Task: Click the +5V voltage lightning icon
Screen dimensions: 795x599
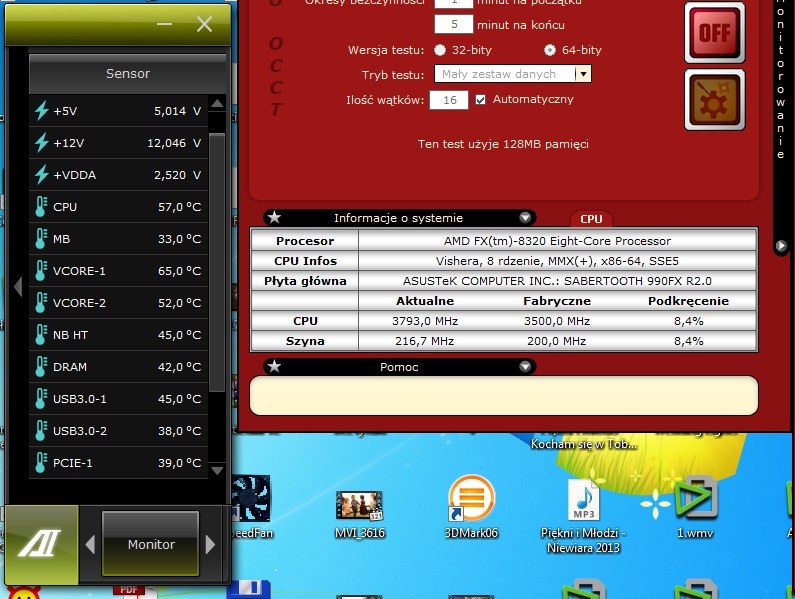Action: [x=42, y=111]
